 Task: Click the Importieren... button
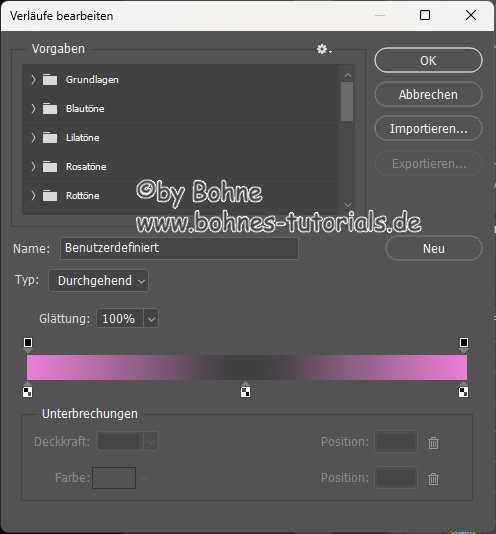[x=428, y=128]
